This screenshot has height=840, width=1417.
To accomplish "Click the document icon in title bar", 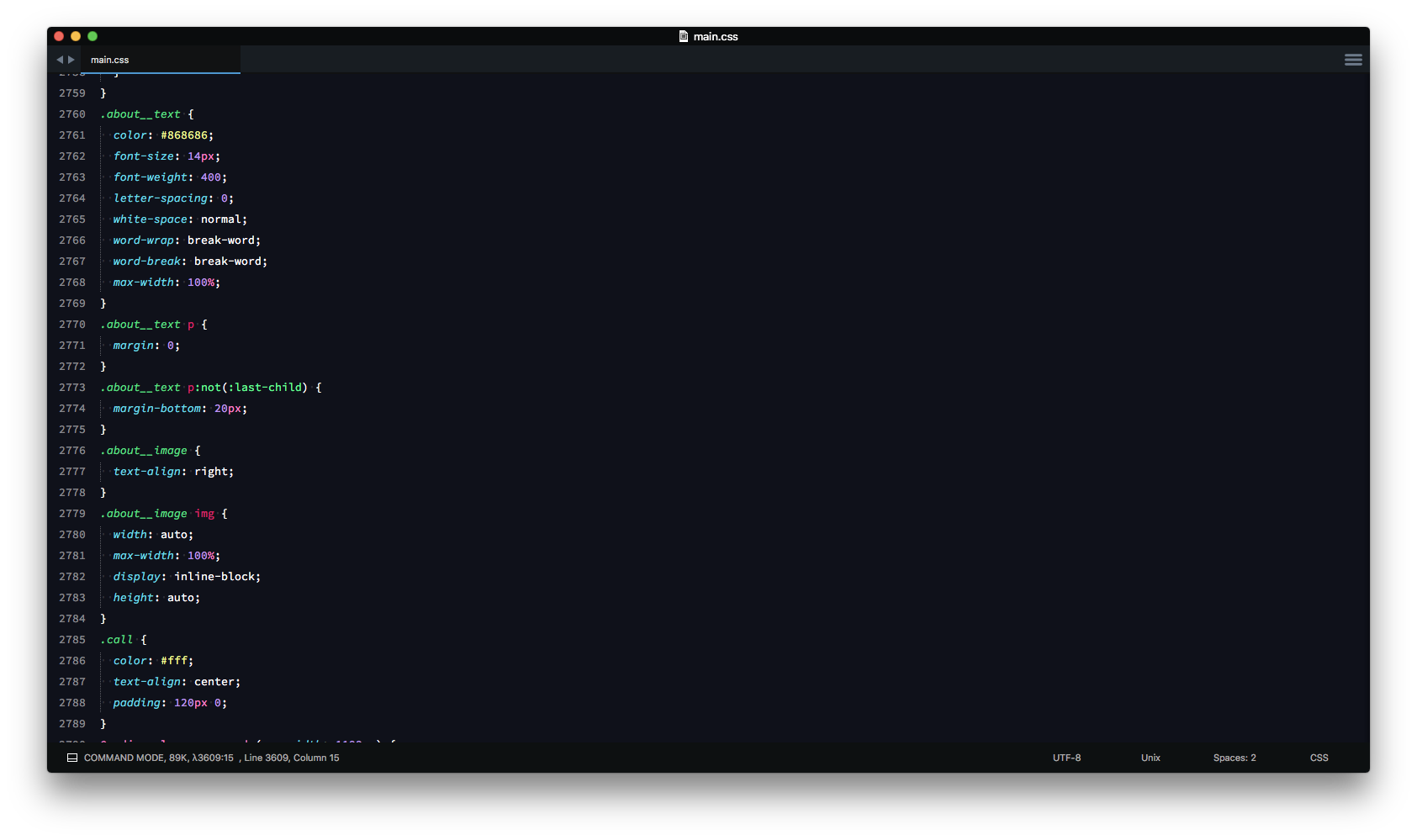I will point(684,36).
